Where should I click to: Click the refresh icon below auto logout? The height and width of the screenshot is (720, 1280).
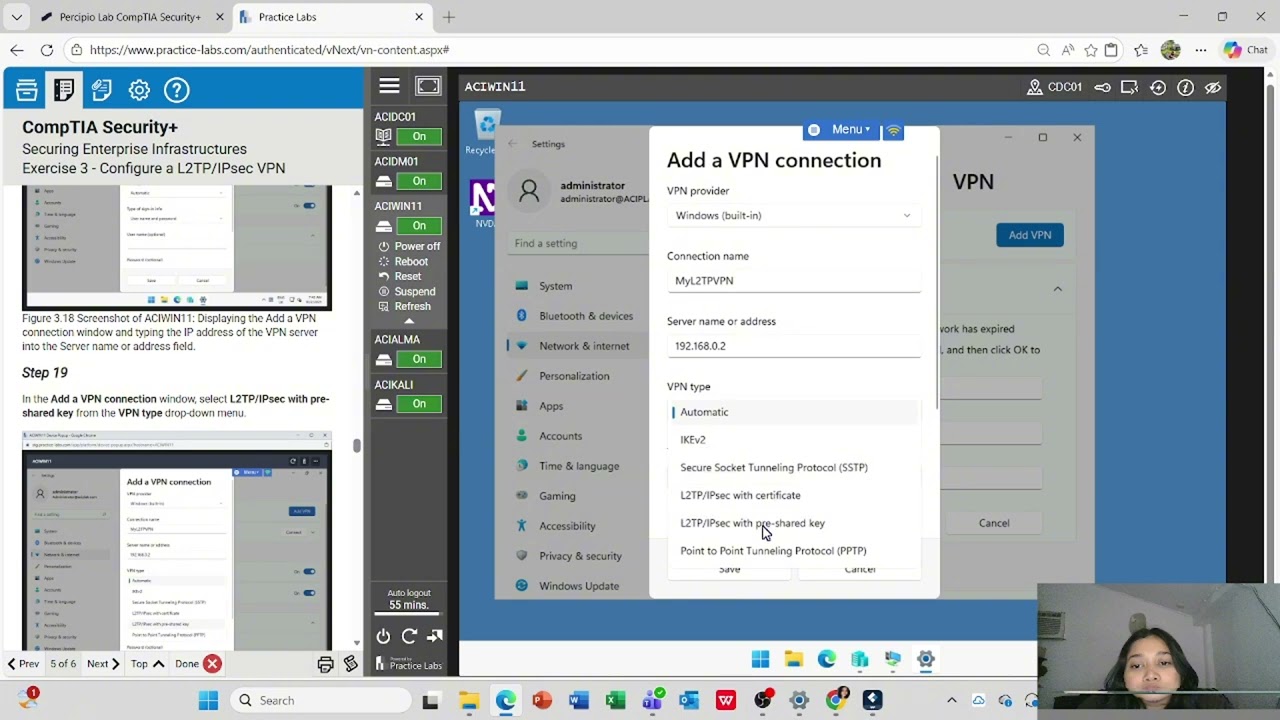409,636
